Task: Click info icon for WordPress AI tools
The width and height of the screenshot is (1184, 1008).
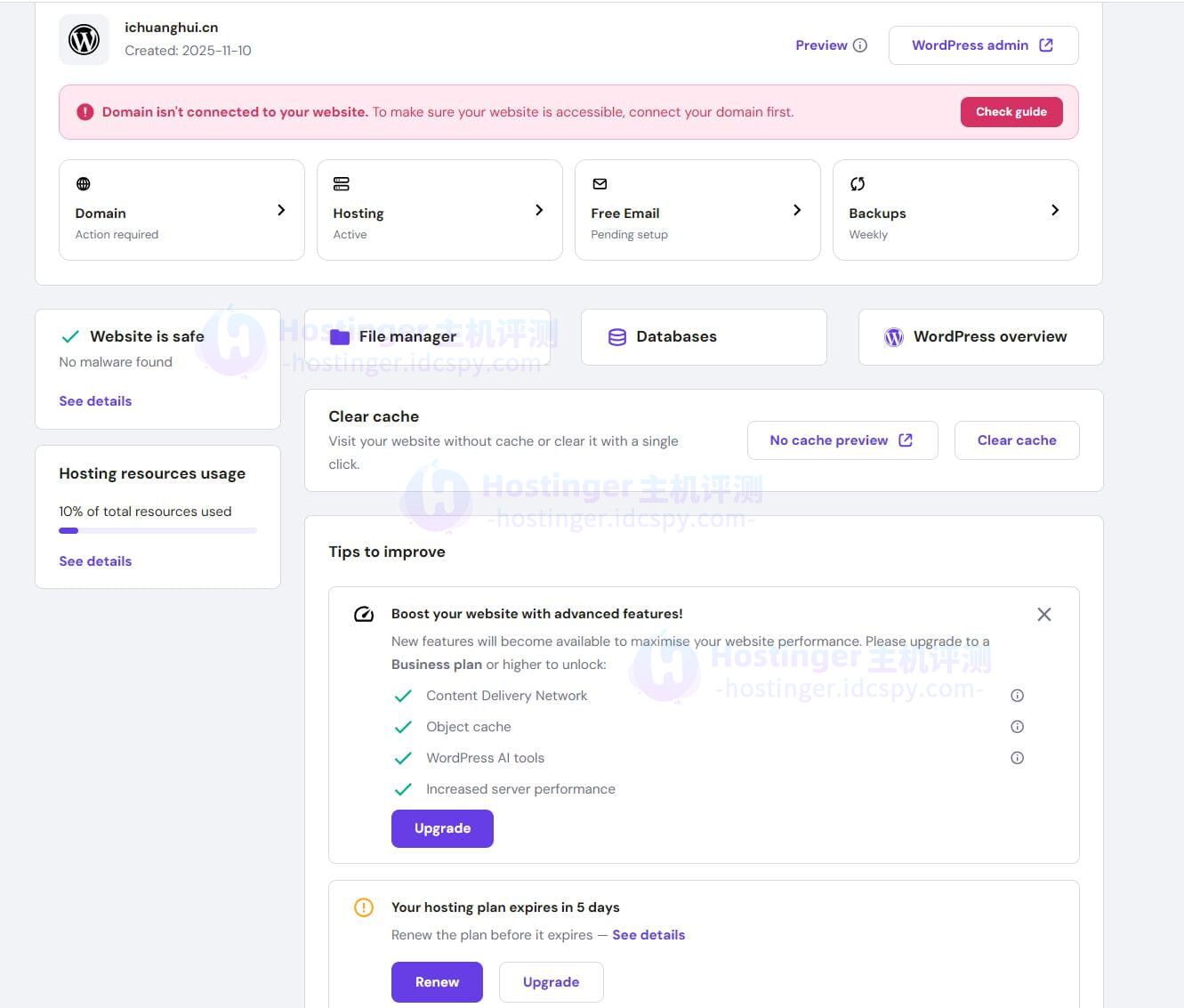Action: pos(1017,758)
